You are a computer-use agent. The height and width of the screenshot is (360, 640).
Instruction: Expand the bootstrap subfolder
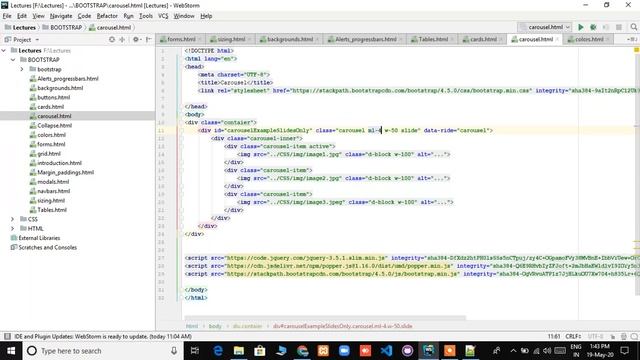tap(22, 69)
